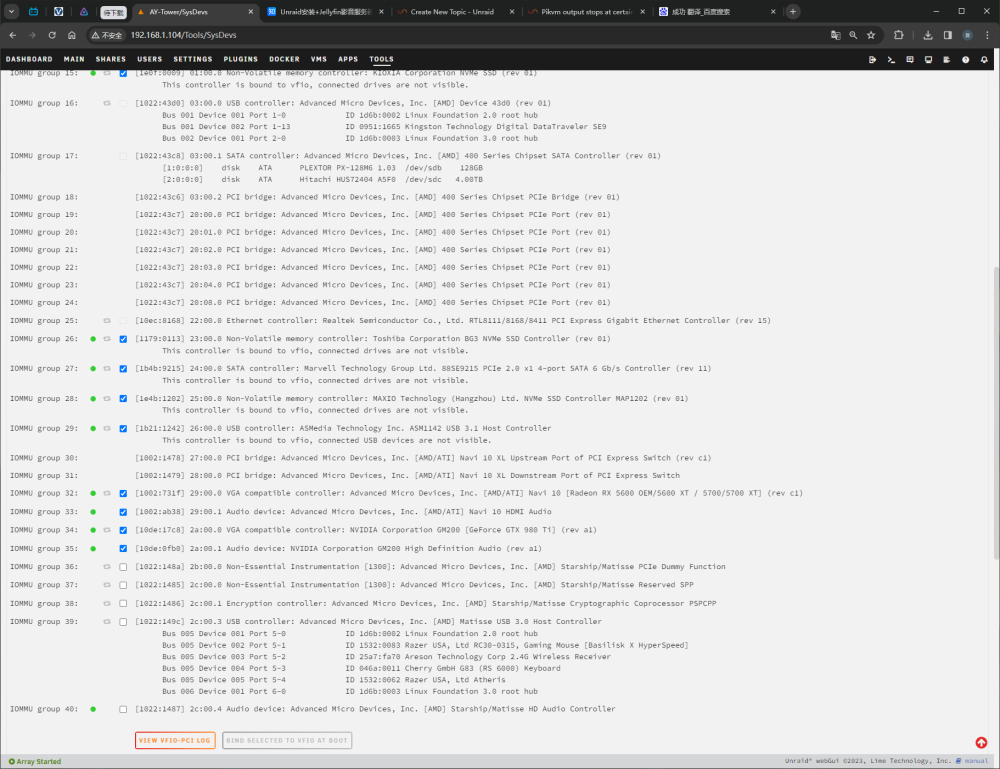Check IOMMU group 37 Reserved SPP checkbox

(123, 585)
